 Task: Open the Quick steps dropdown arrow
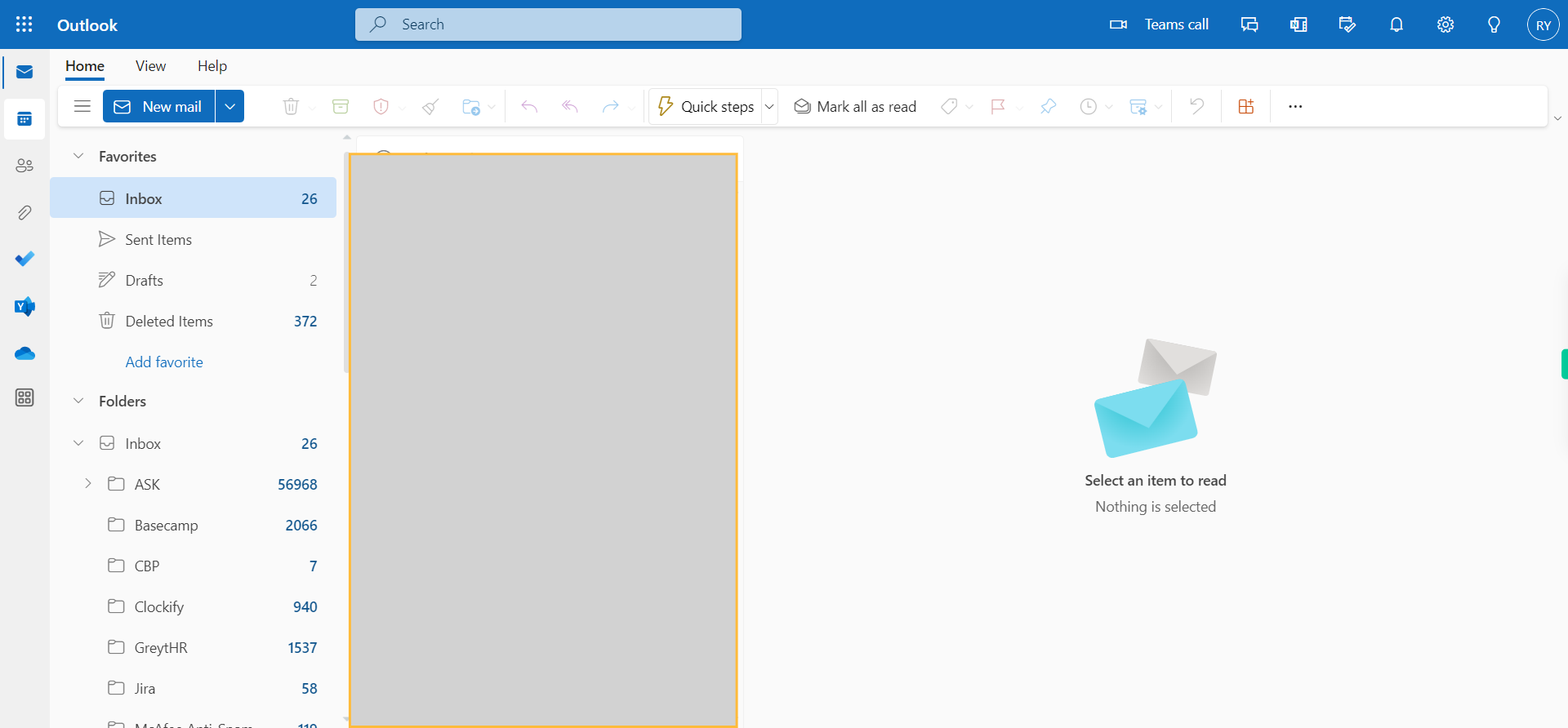pyautogui.click(x=769, y=106)
